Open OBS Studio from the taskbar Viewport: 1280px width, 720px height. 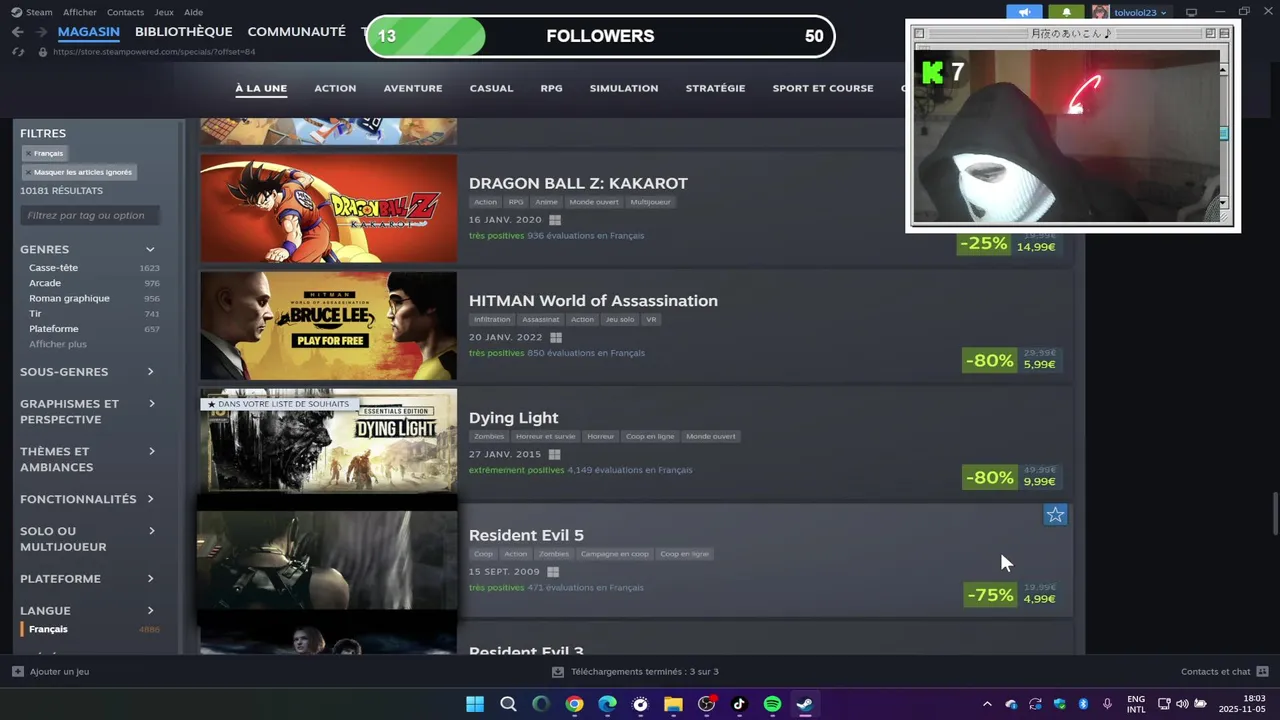point(706,704)
